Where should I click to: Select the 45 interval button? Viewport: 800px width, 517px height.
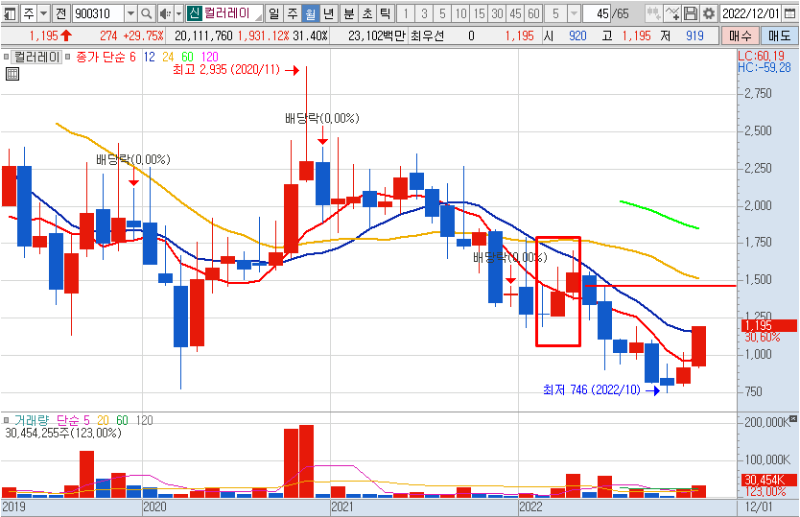515,13
